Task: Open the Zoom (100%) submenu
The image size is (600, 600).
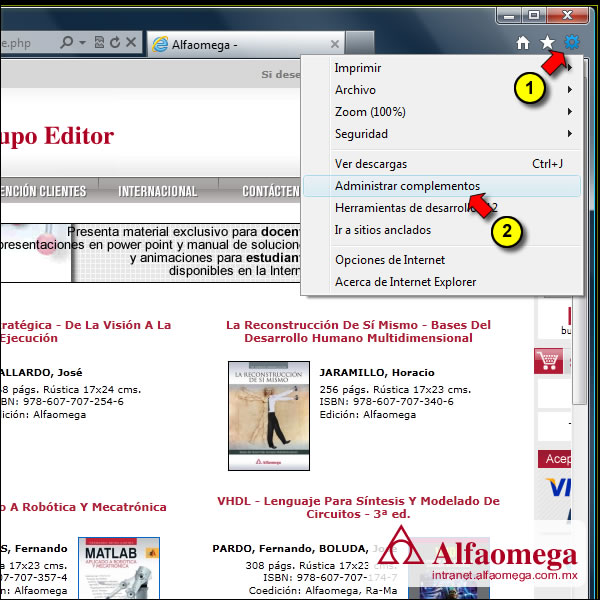Action: pyautogui.click(x=442, y=112)
